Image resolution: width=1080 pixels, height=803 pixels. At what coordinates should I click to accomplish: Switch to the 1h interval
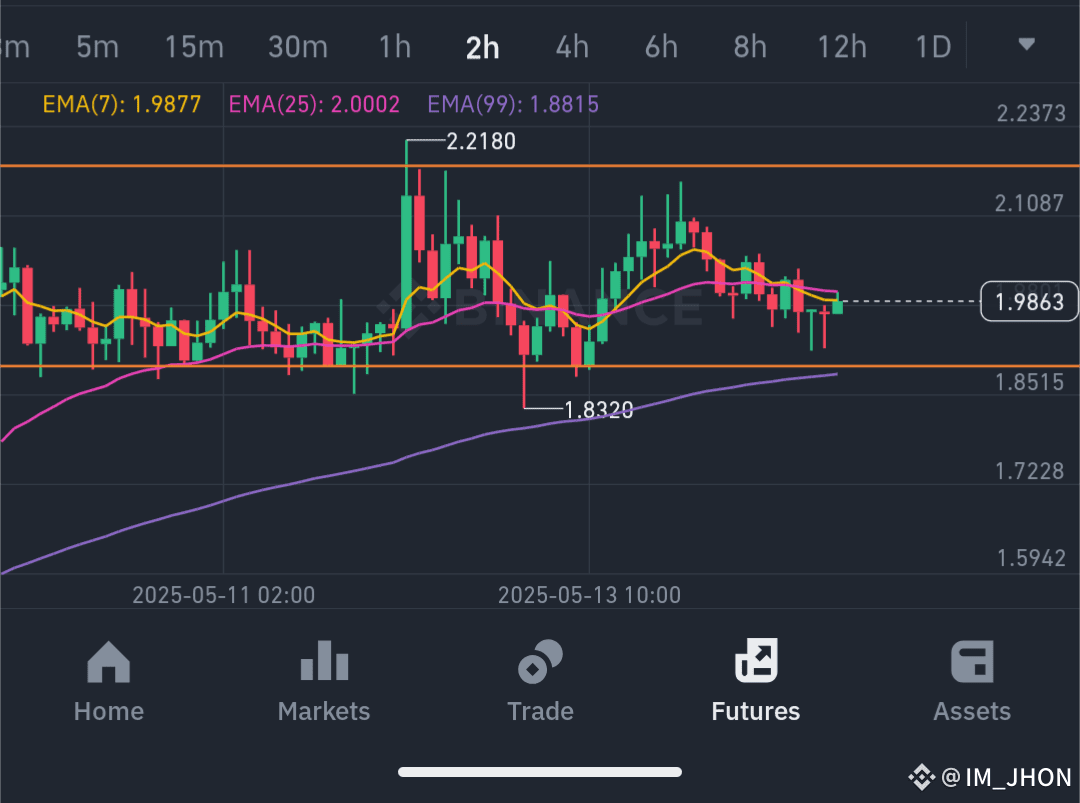coord(395,47)
